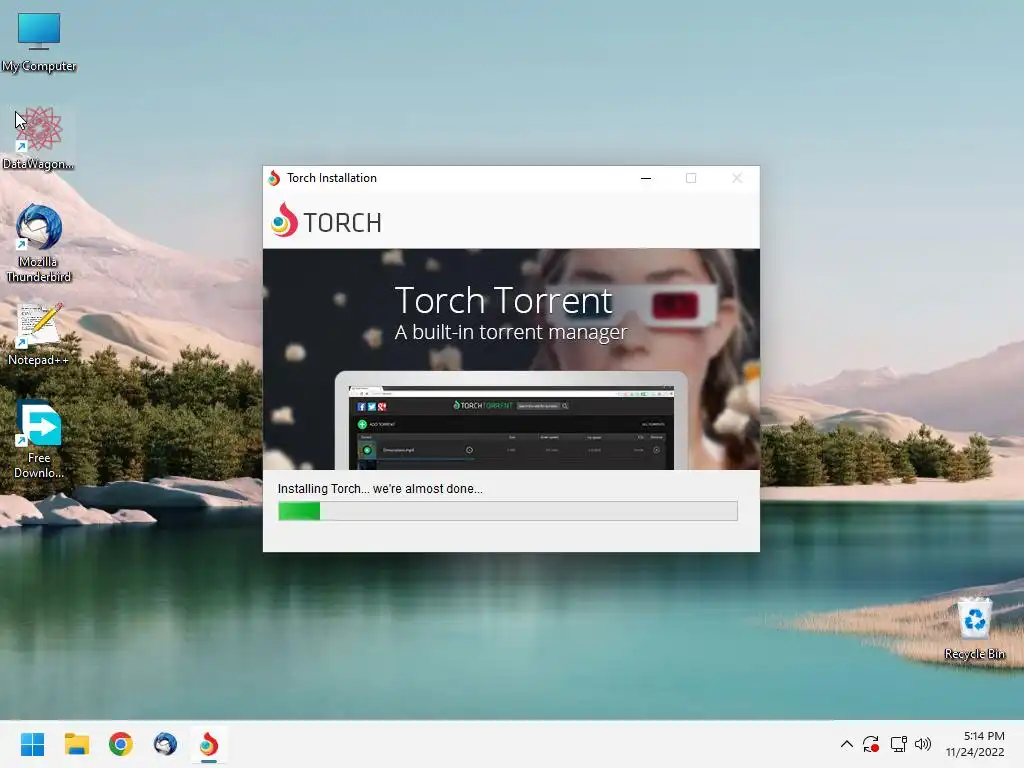Select the Mozilla Thunderbird desktop shortcut
Screen dimensions: 1024x768
click(39, 243)
